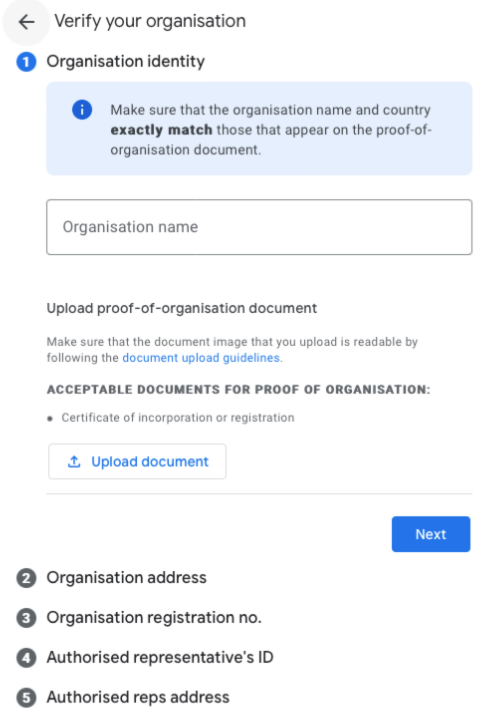Open the document upload guidelines link

pos(201,358)
